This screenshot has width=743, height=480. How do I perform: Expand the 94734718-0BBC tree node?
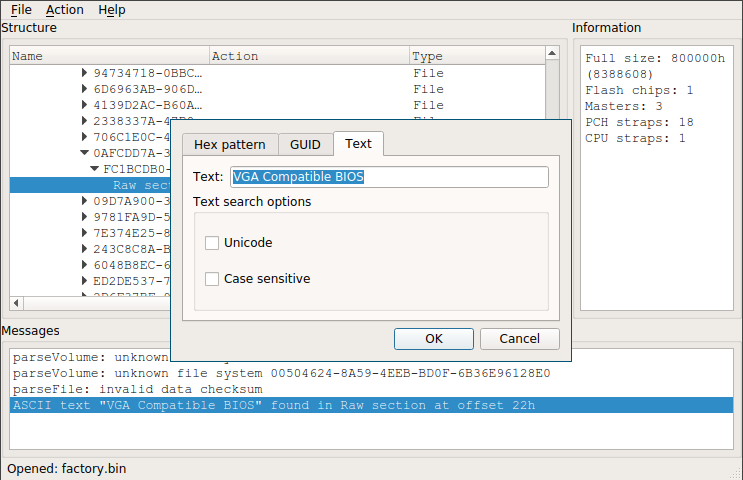coord(84,72)
